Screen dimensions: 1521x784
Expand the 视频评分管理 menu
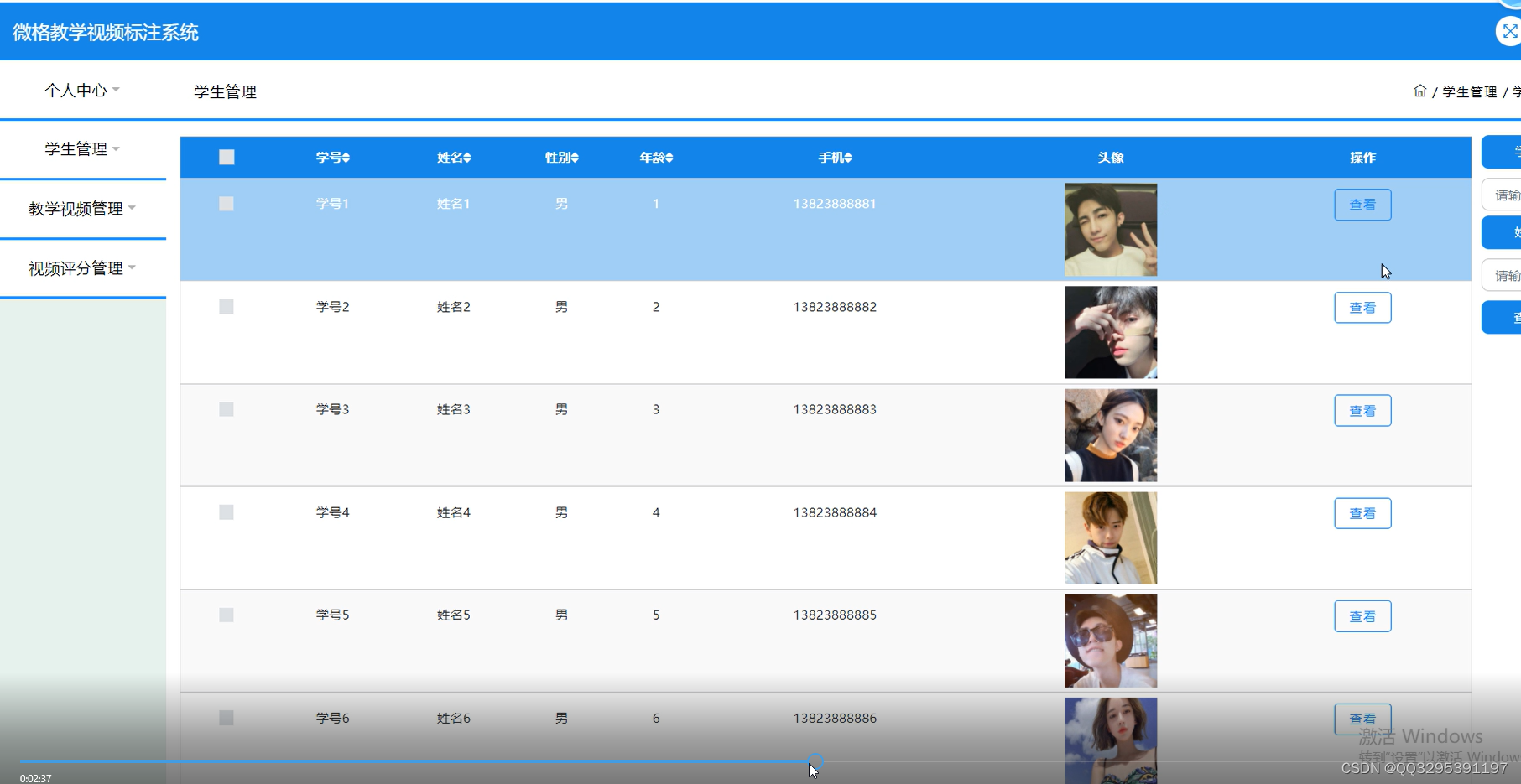(x=82, y=267)
